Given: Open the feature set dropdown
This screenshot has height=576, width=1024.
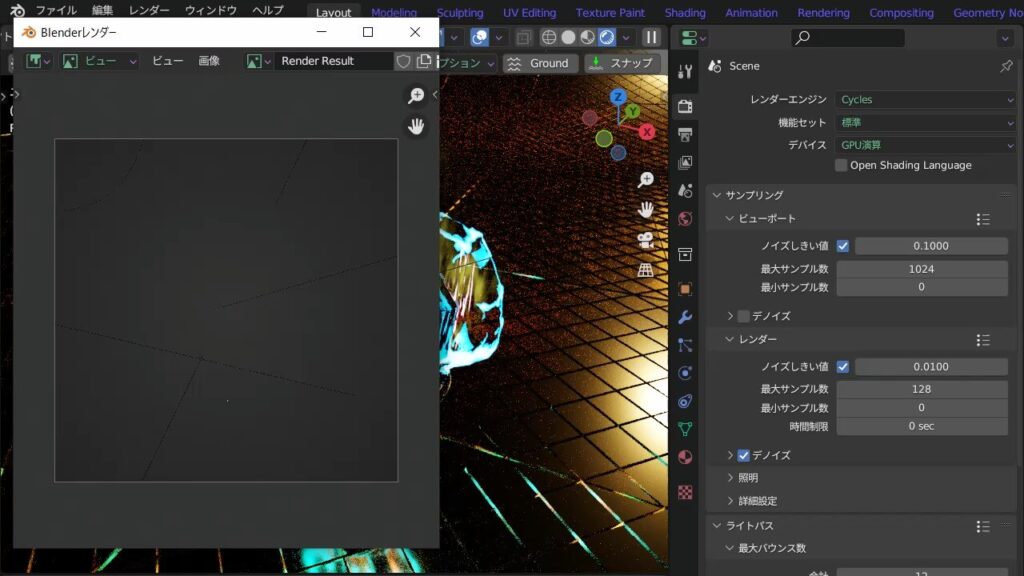Looking at the screenshot, I should coord(925,122).
